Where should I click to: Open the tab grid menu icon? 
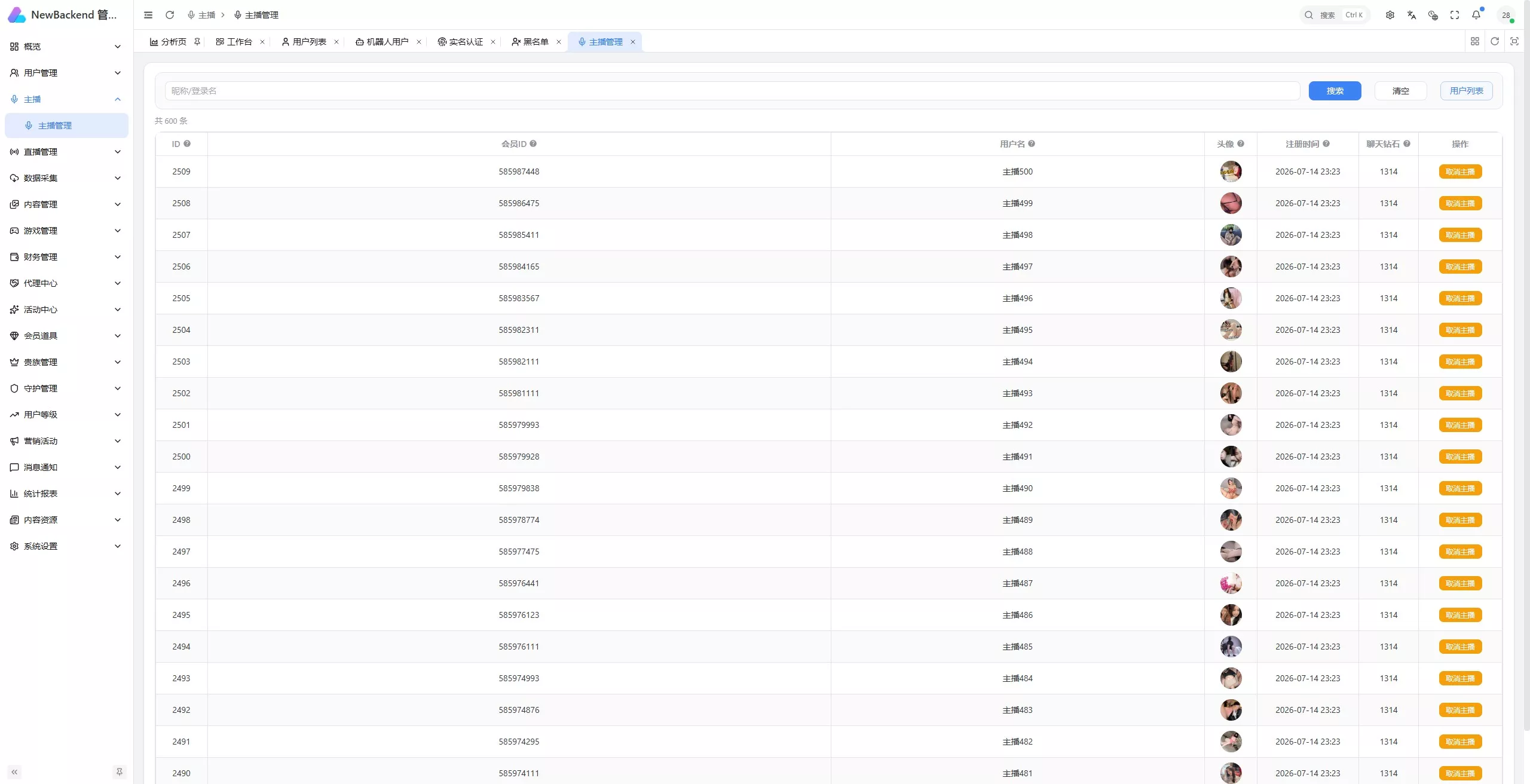pos(1475,41)
